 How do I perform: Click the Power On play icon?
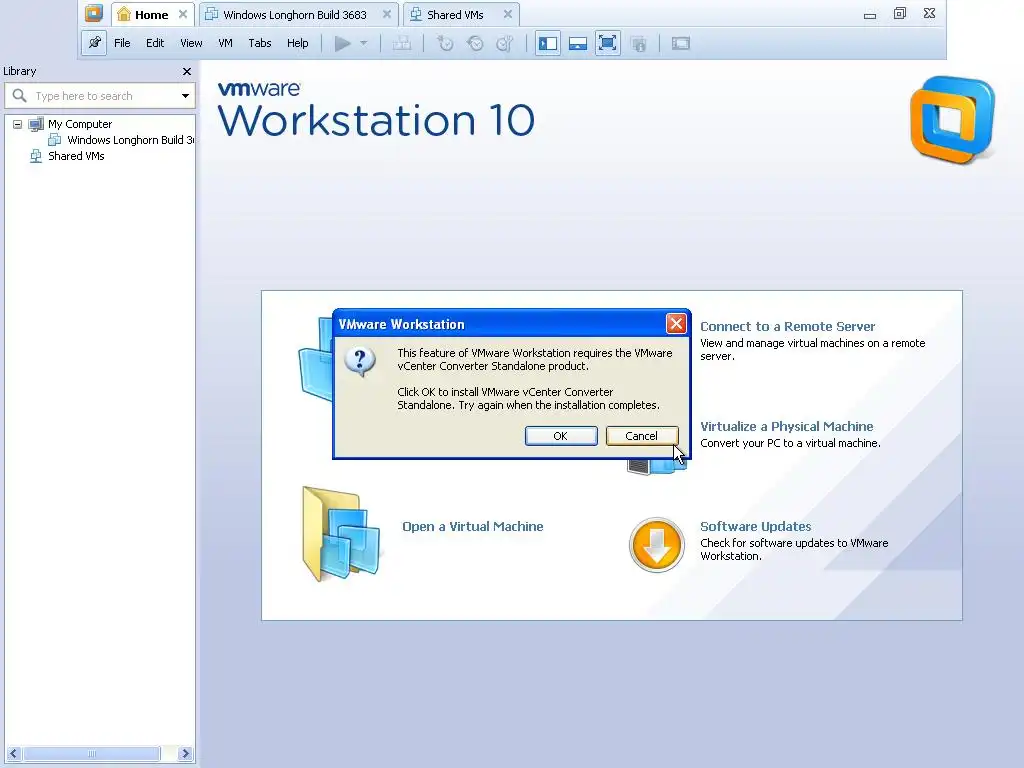[342, 44]
